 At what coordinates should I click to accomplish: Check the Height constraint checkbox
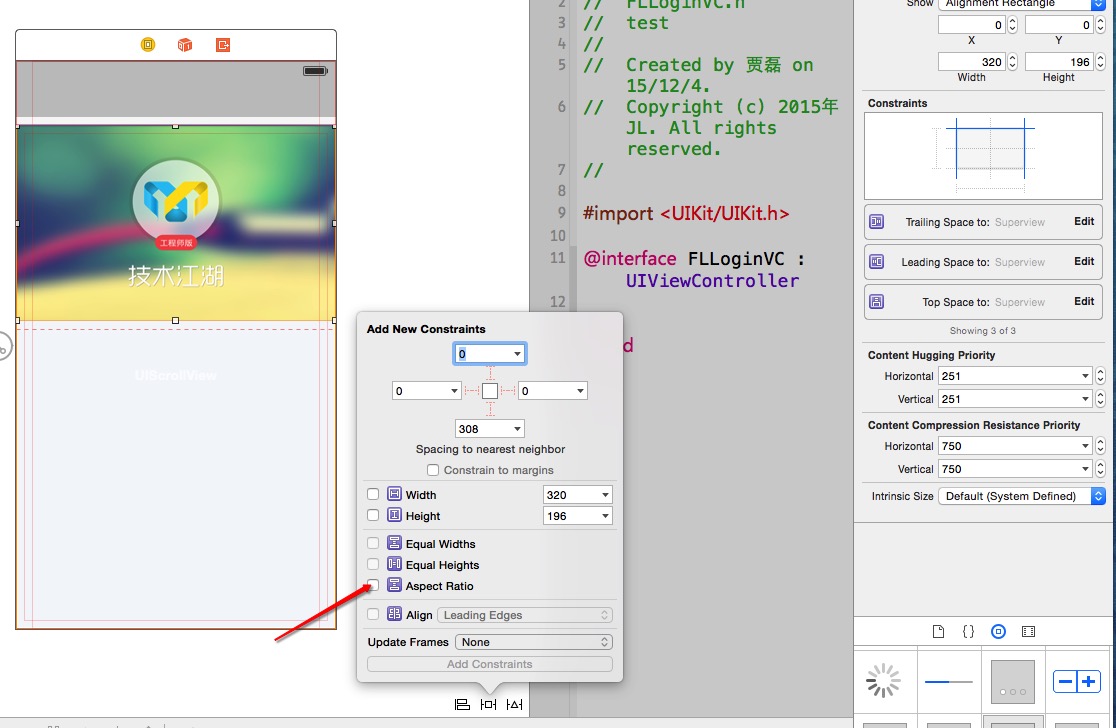(x=373, y=515)
